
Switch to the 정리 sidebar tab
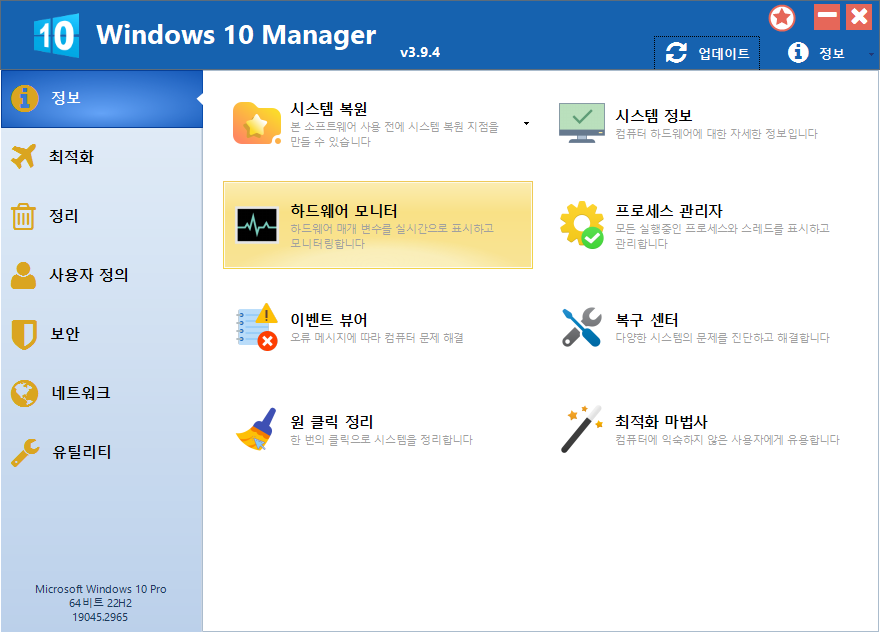102,216
